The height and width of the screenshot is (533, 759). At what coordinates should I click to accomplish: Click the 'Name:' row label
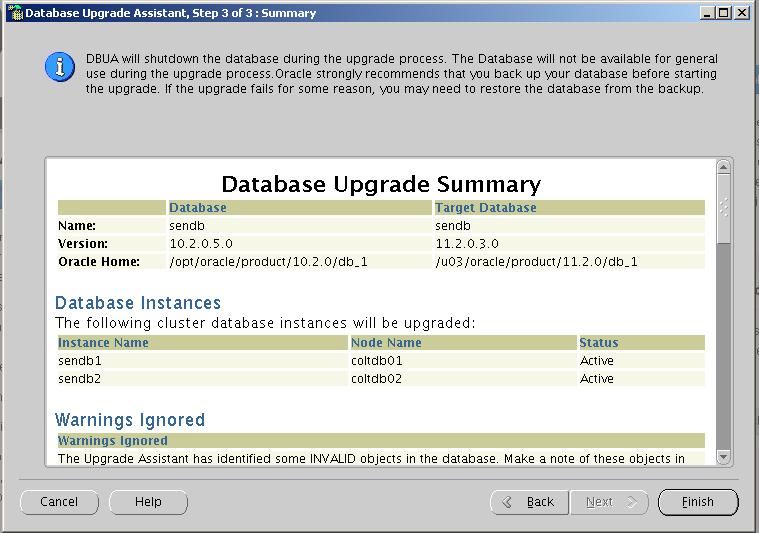tap(77, 226)
